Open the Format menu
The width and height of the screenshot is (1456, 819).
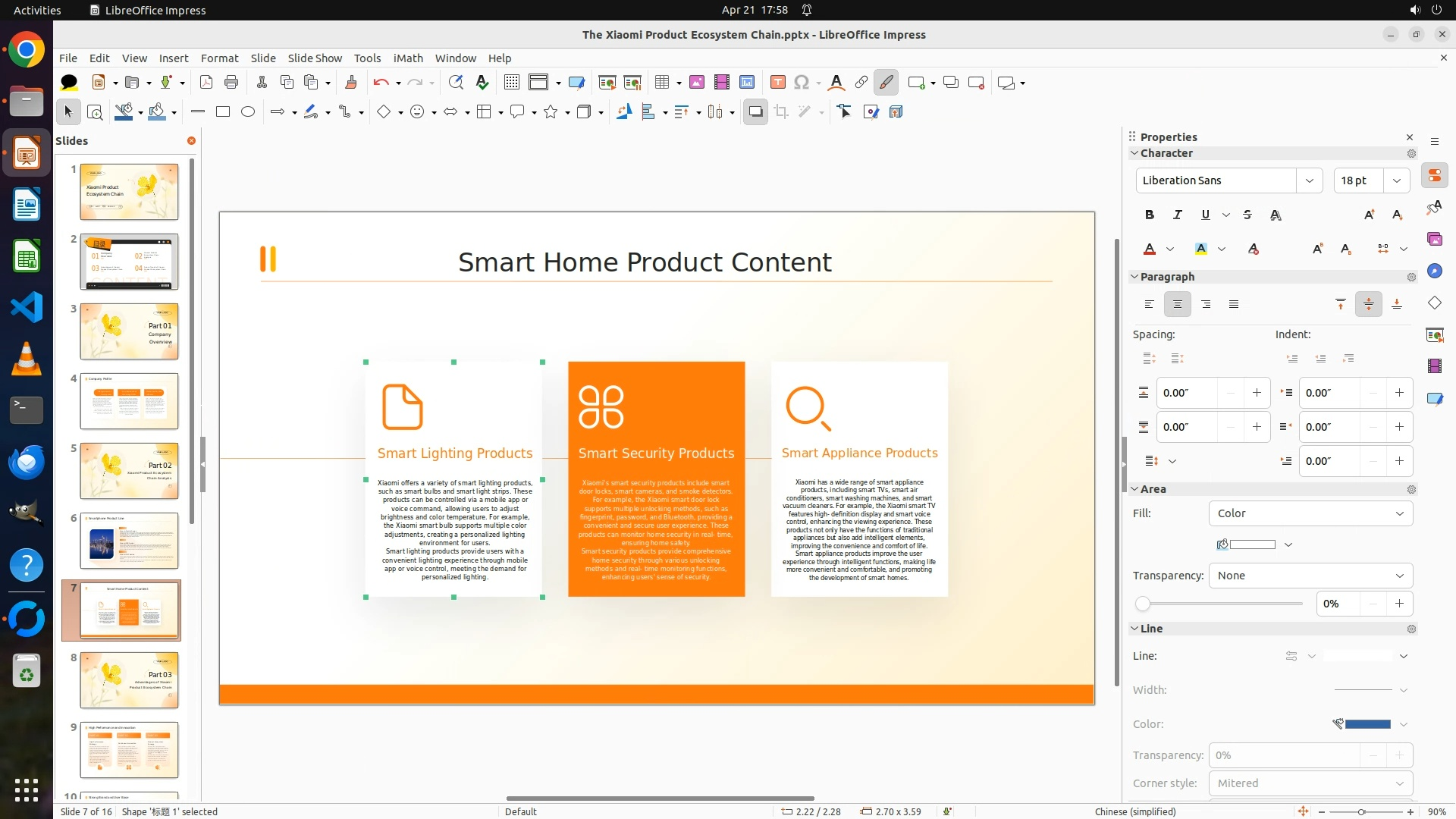point(219,58)
